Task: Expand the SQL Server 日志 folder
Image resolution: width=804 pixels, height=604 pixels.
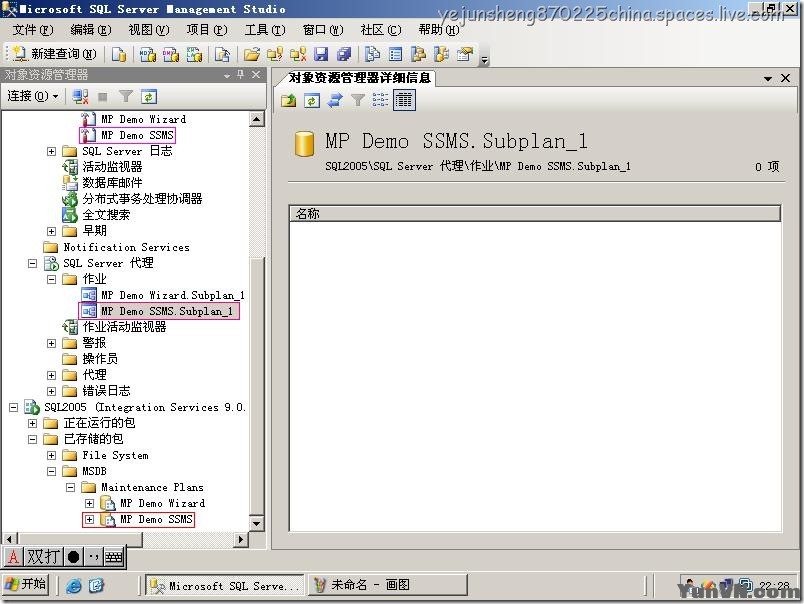Action: coord(51,151)
